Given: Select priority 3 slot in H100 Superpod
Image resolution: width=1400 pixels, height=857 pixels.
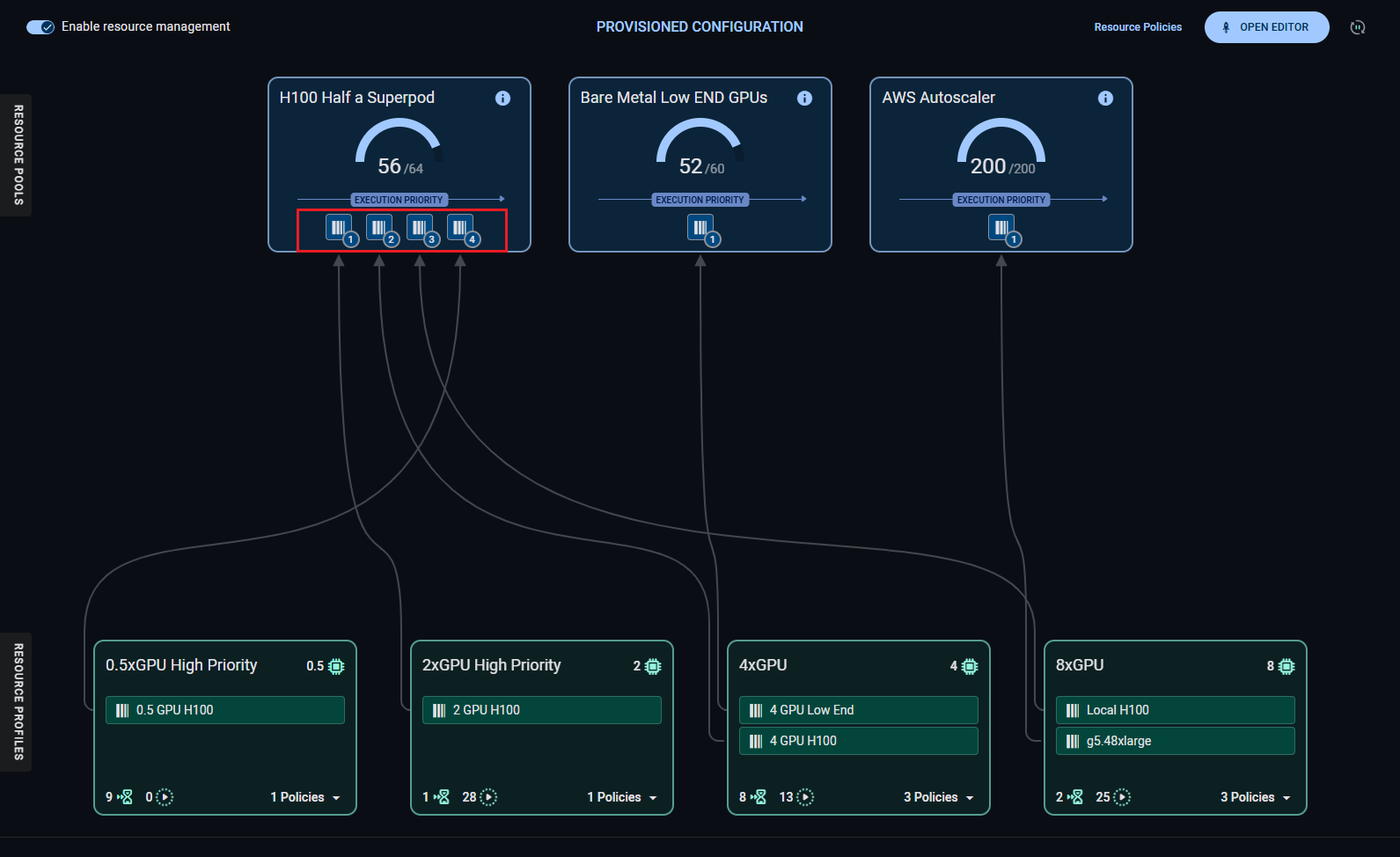Looking at the screenshot, I should point(420,229).
